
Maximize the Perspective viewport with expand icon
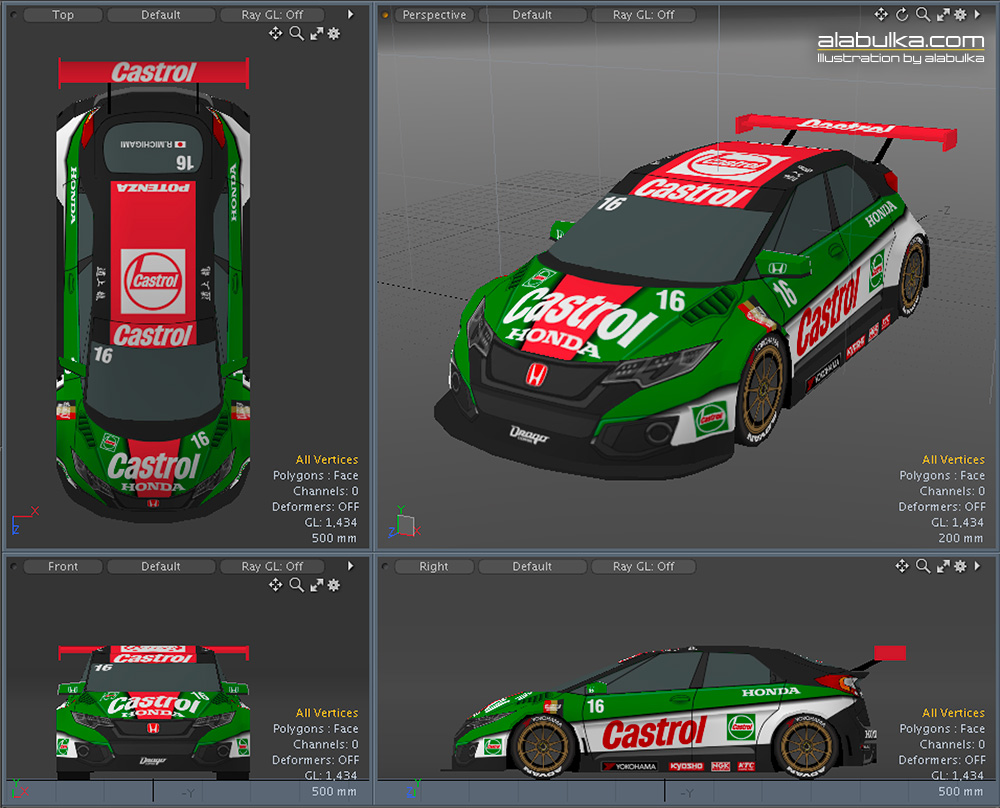click(x=943, y=15)
